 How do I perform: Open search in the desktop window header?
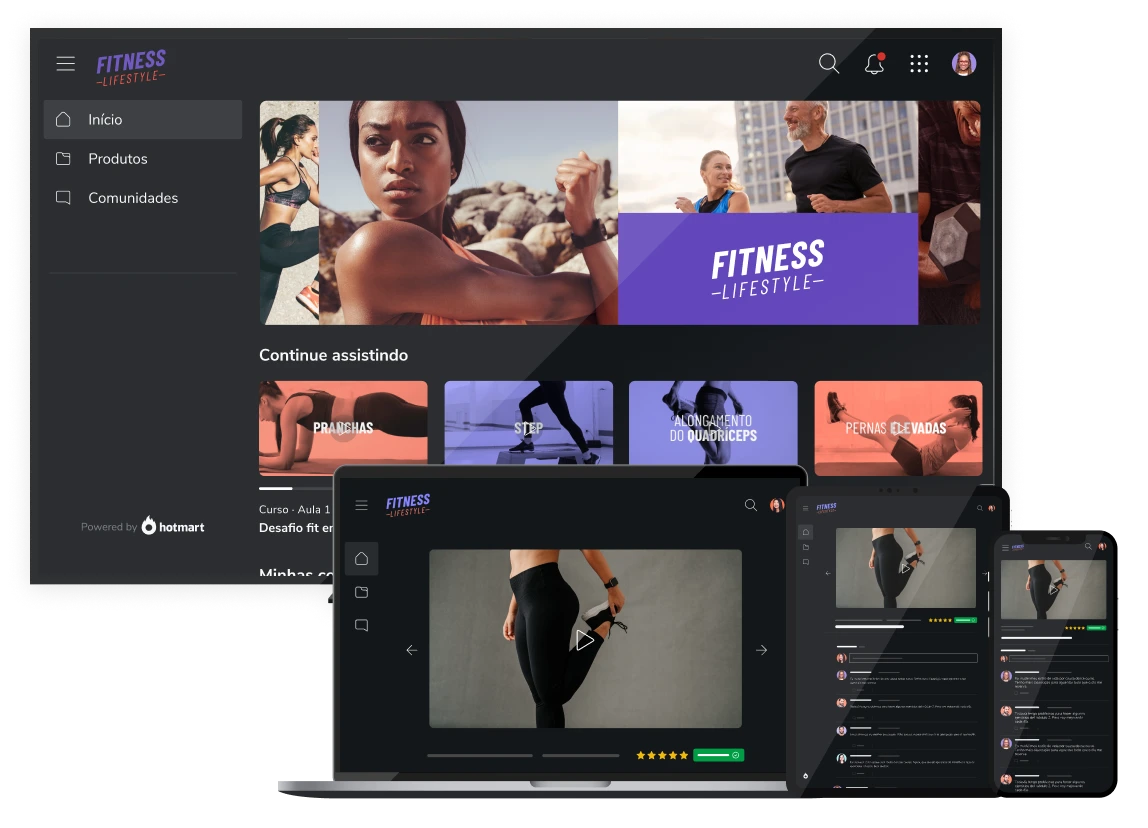(x=829, y=64)
